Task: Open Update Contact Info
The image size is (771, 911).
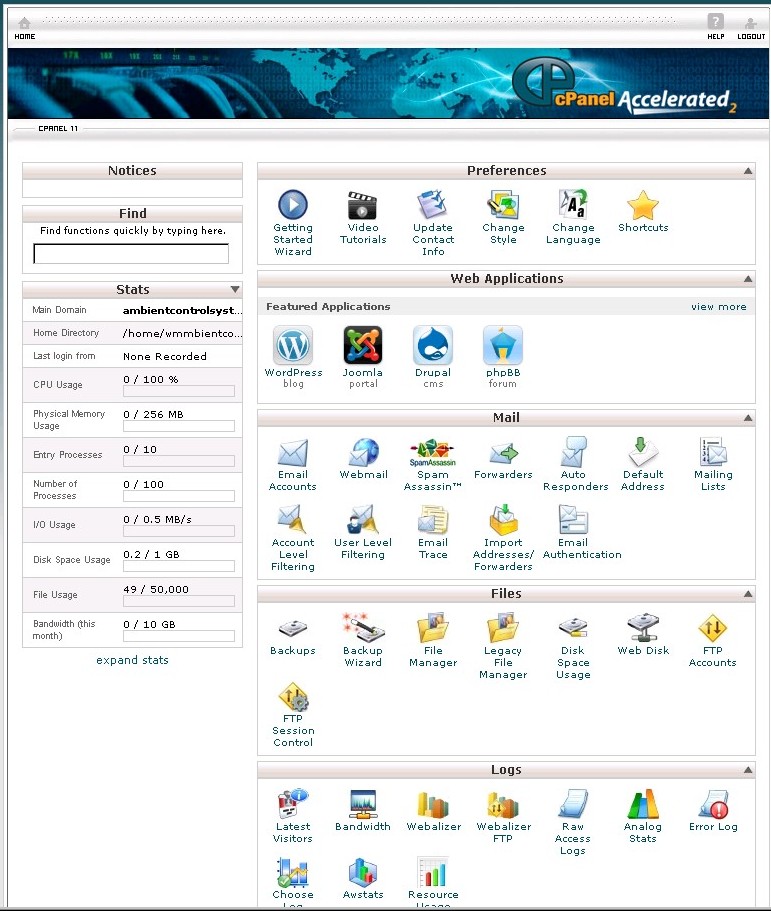Action: coord(433,223)
